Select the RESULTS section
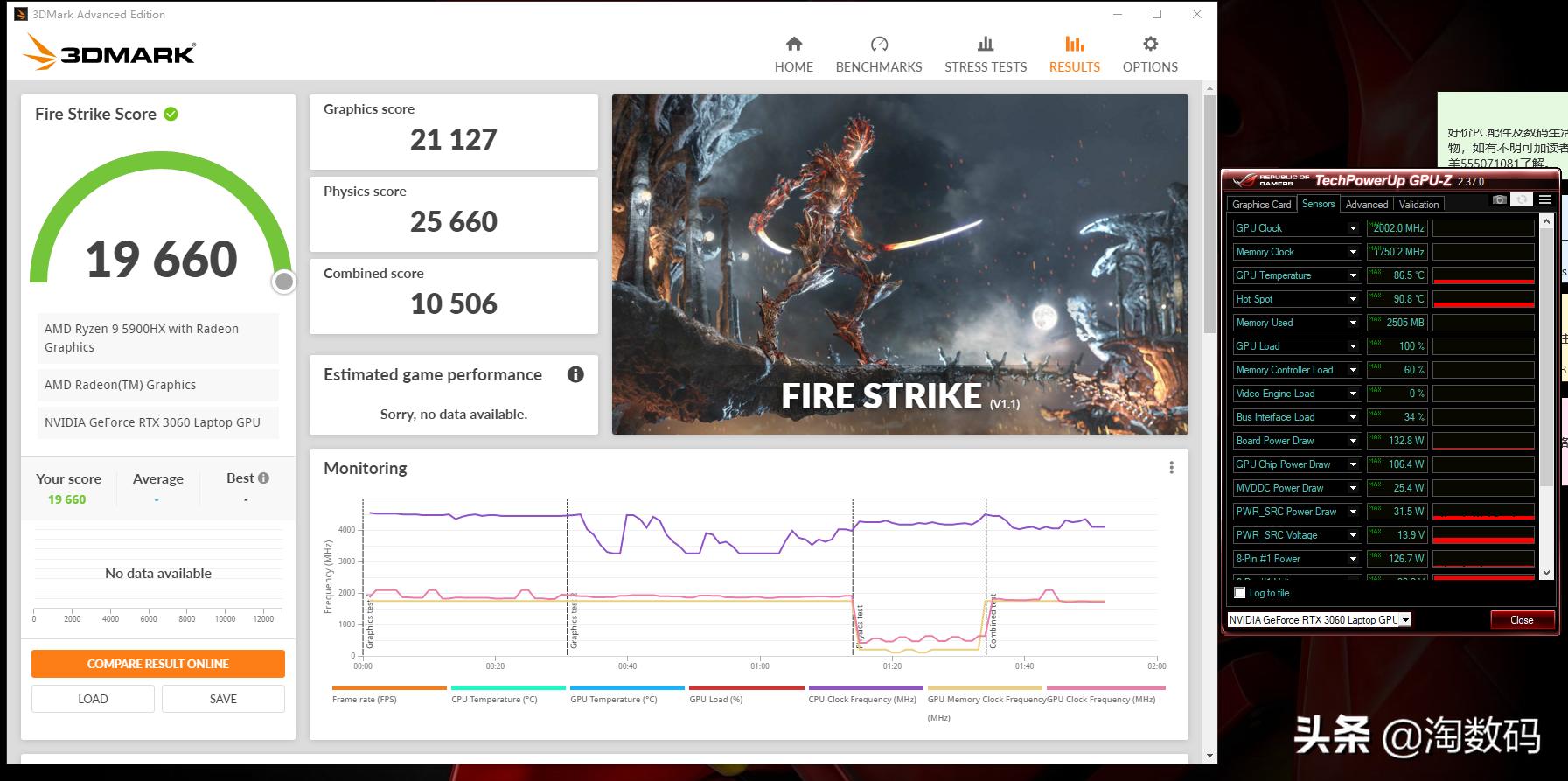Screen dimensions: 1568x781 [x=1075, y=55]
